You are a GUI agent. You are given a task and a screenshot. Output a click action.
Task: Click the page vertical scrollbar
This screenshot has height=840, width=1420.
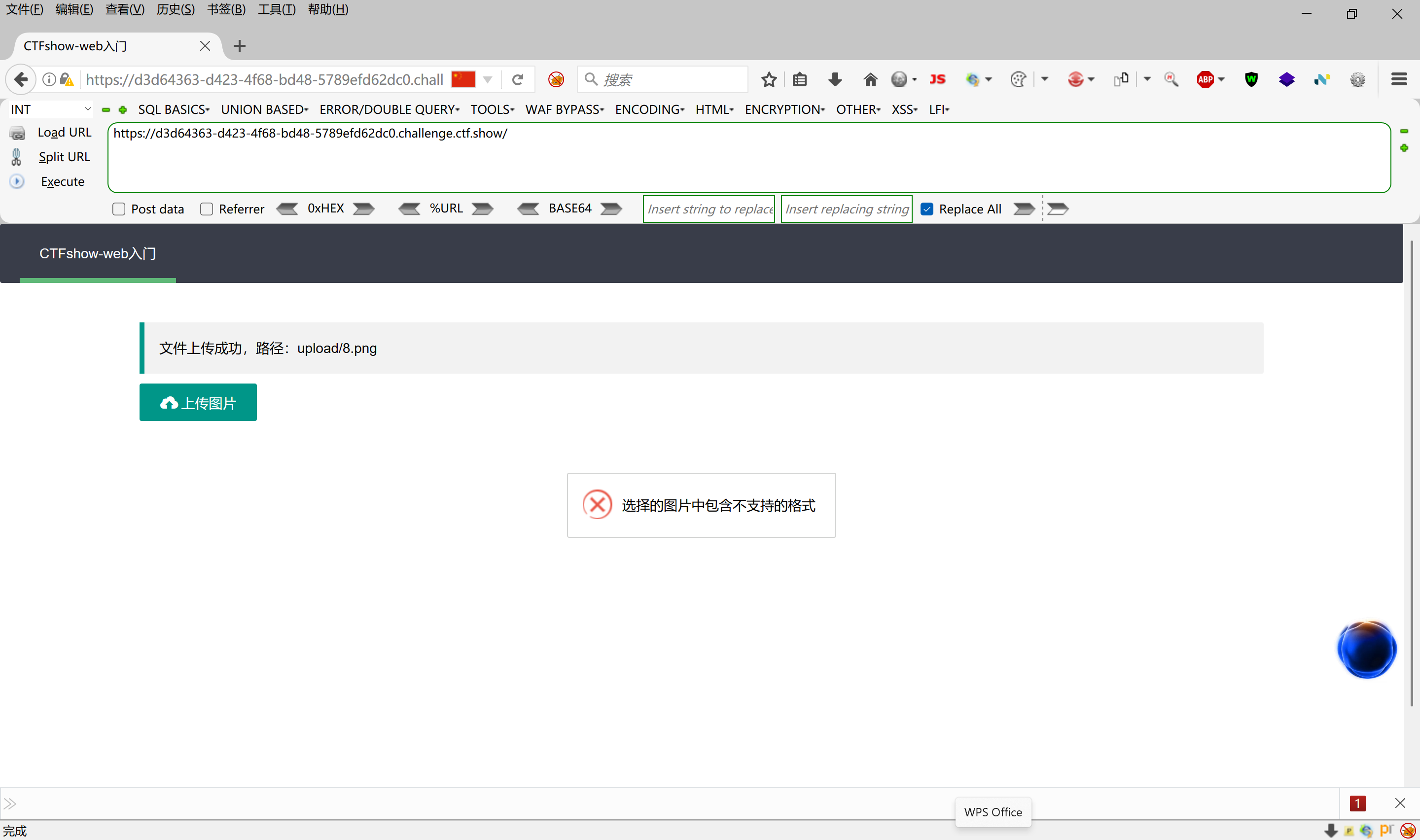(1411, 473)
